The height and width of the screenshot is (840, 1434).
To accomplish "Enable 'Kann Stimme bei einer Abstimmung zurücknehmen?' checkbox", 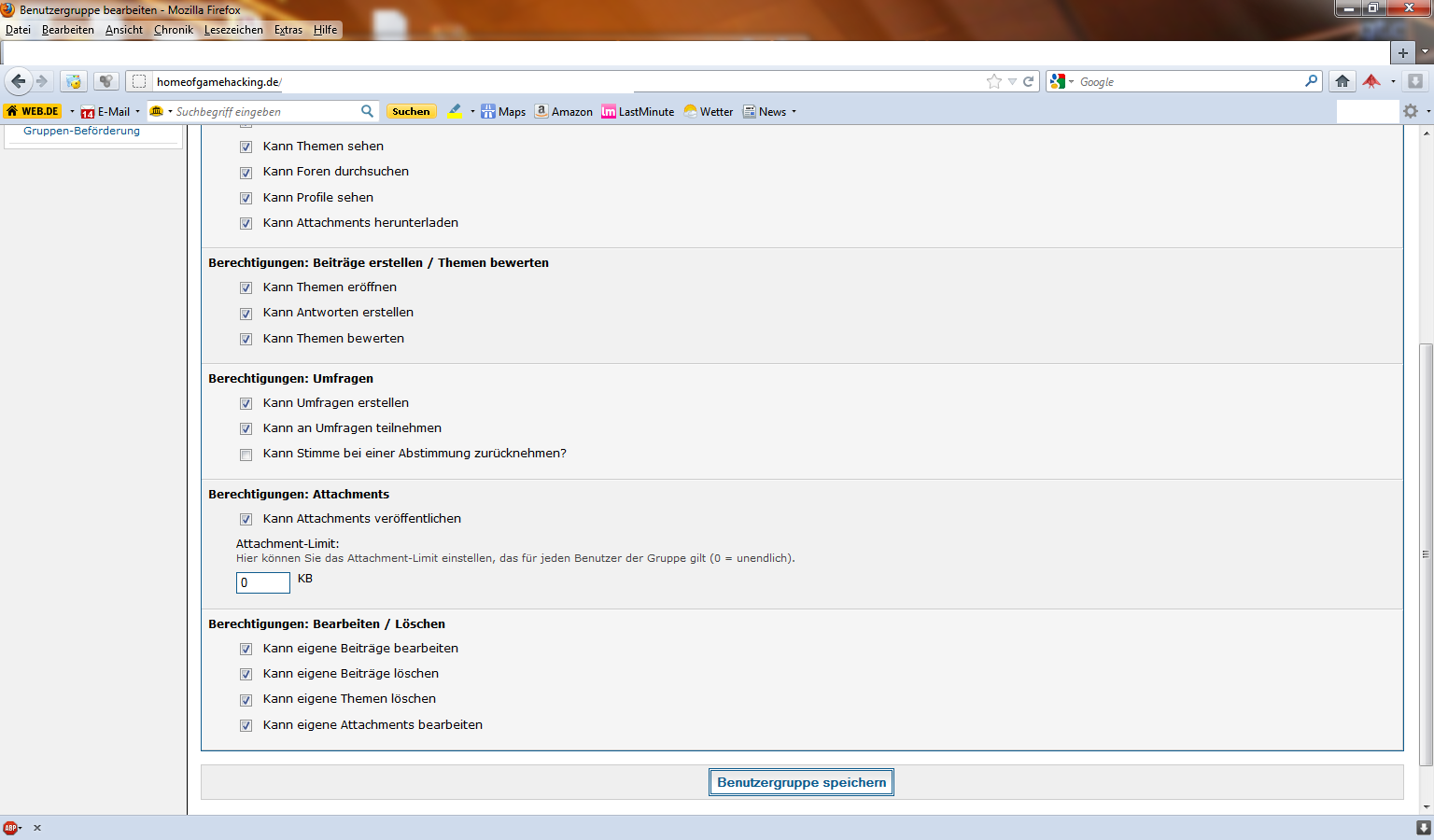I will 246,455.
